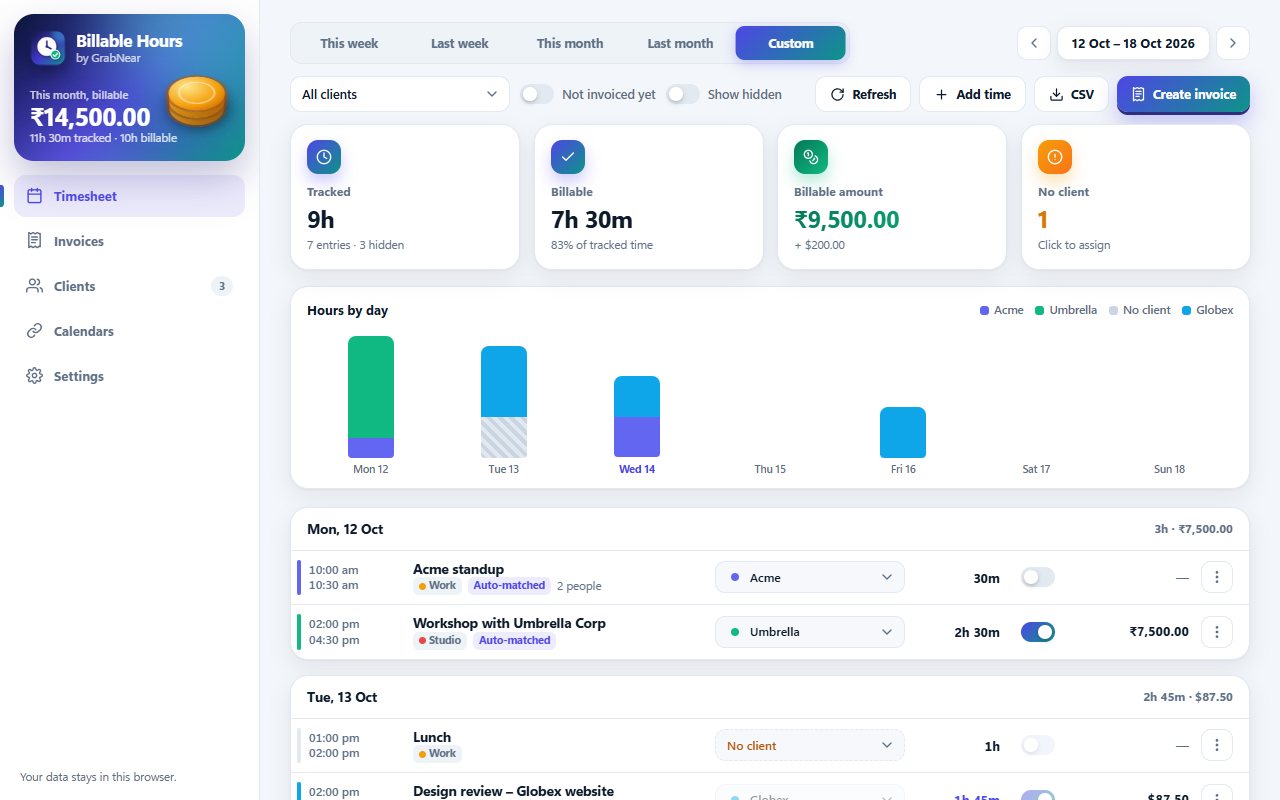Viewport: 1280px width, 800px height.
Task: Select the Last week tab
Action: 460,43
